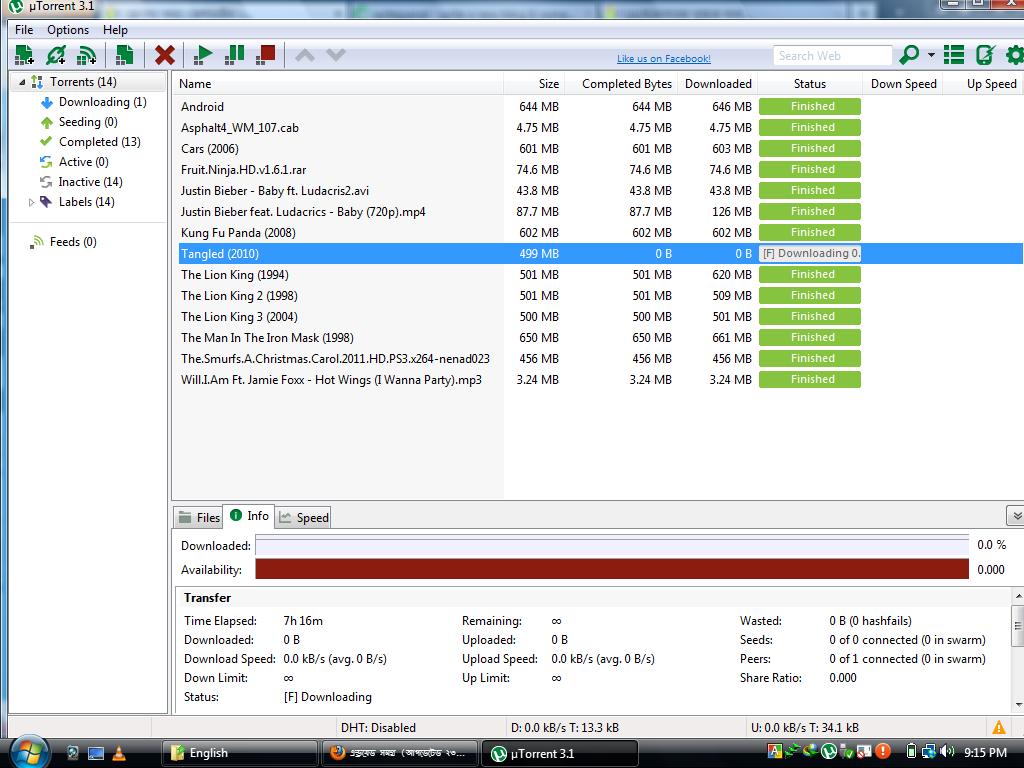The height and width of the screenshot is (768, 1024).
Task: Open the Windows Start orb
Action: (x=28, y=751)
